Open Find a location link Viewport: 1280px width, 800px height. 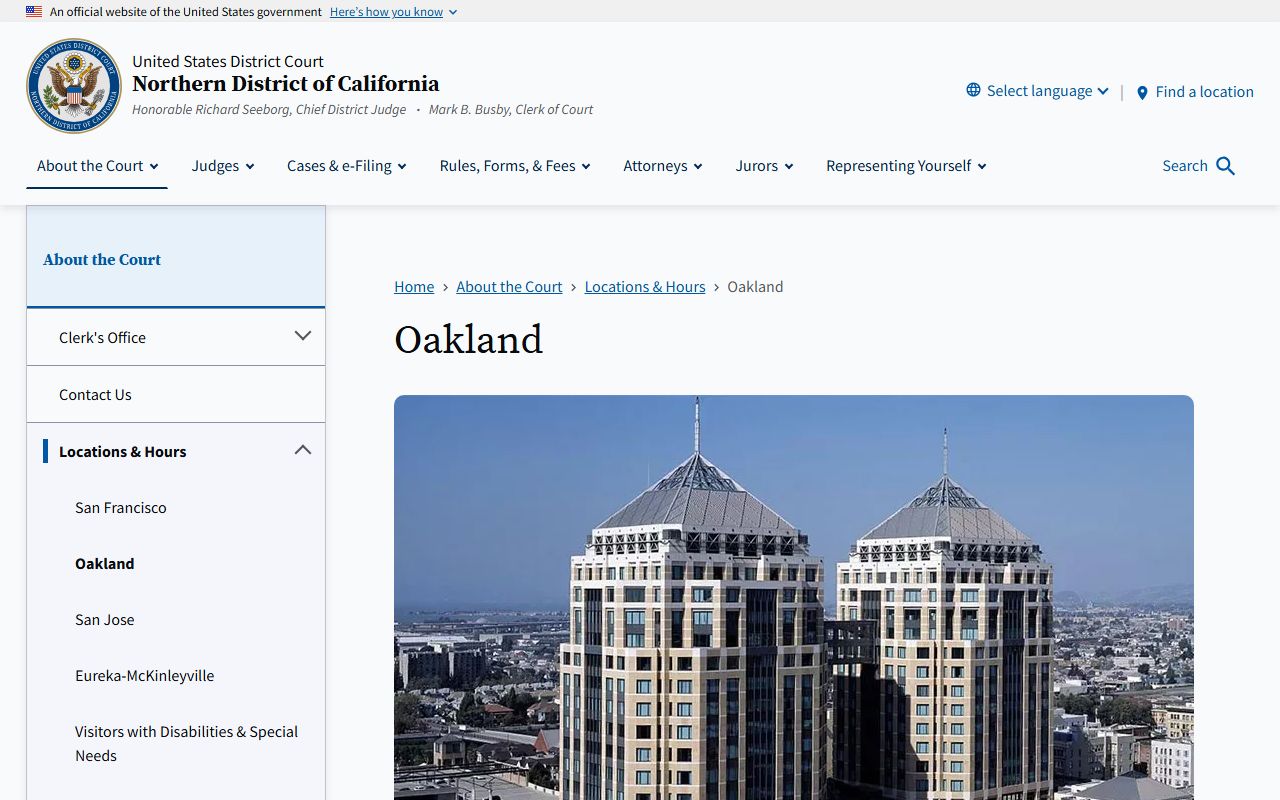(x=1195, y=92)
